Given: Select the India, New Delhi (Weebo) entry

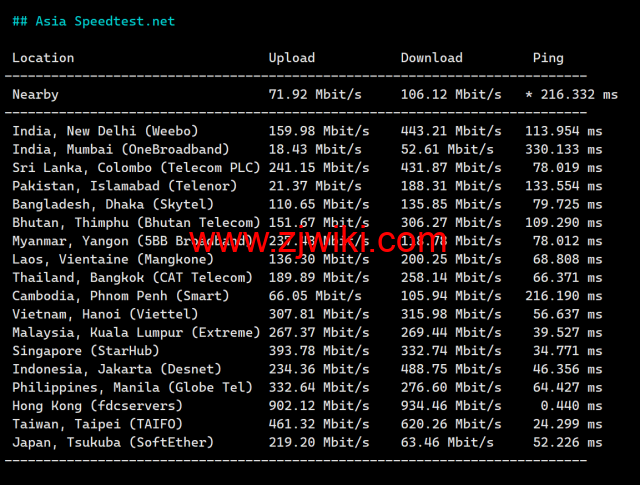Looking at the screenshot, I should coord(105,131).
